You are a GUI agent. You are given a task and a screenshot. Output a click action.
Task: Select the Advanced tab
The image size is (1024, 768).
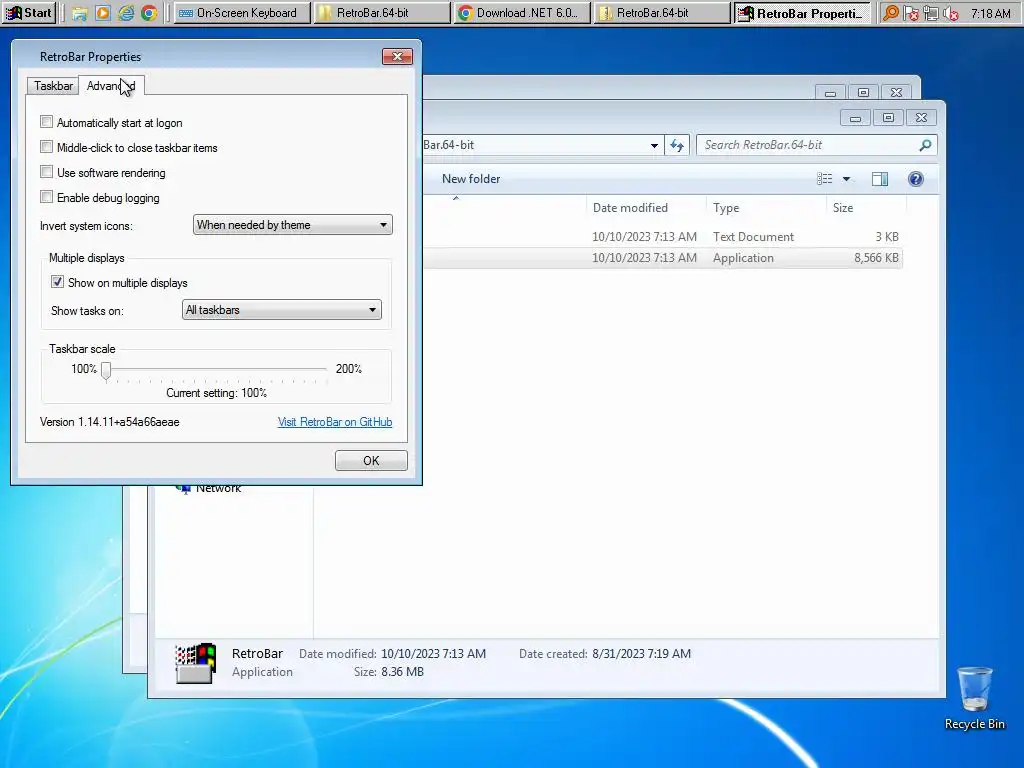[111, 86]
